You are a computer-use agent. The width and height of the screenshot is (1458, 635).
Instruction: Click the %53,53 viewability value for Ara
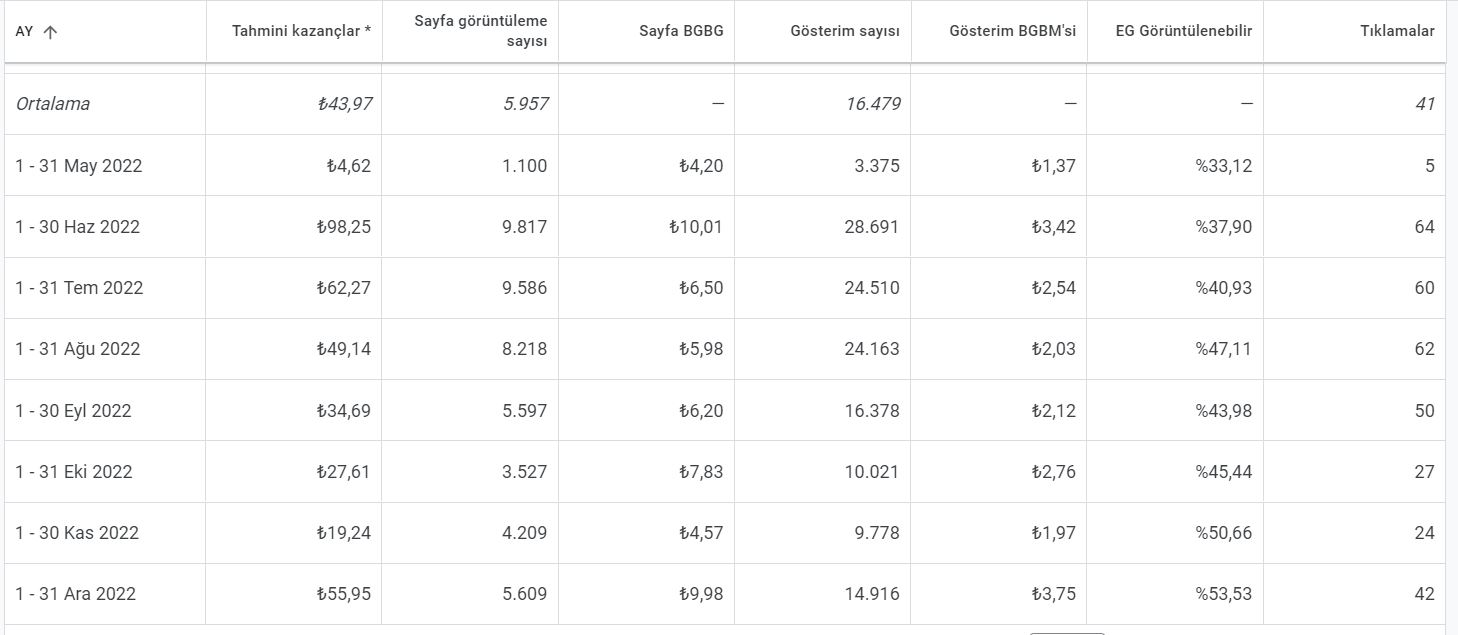(1223, 594)
